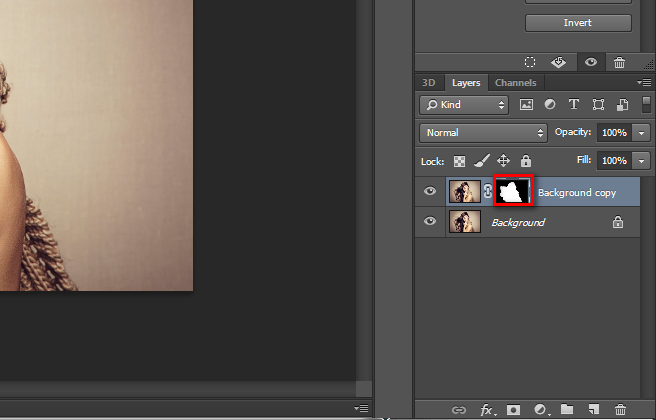The width and height of the screenshot is (656, 420).
Task: Open bottom panel flyout menu
Action: 361,408
